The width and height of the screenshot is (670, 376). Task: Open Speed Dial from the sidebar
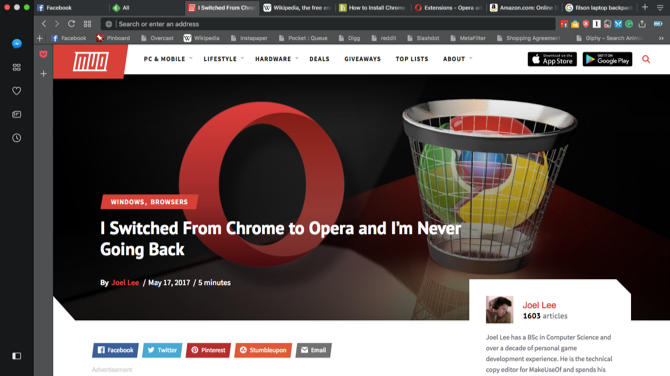pyautogui.click(x=17, y=67)
